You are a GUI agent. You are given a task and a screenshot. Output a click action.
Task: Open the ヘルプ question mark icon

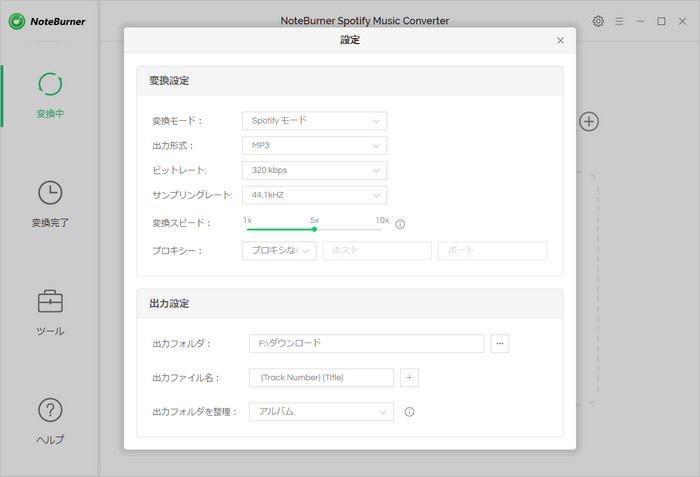50,410
